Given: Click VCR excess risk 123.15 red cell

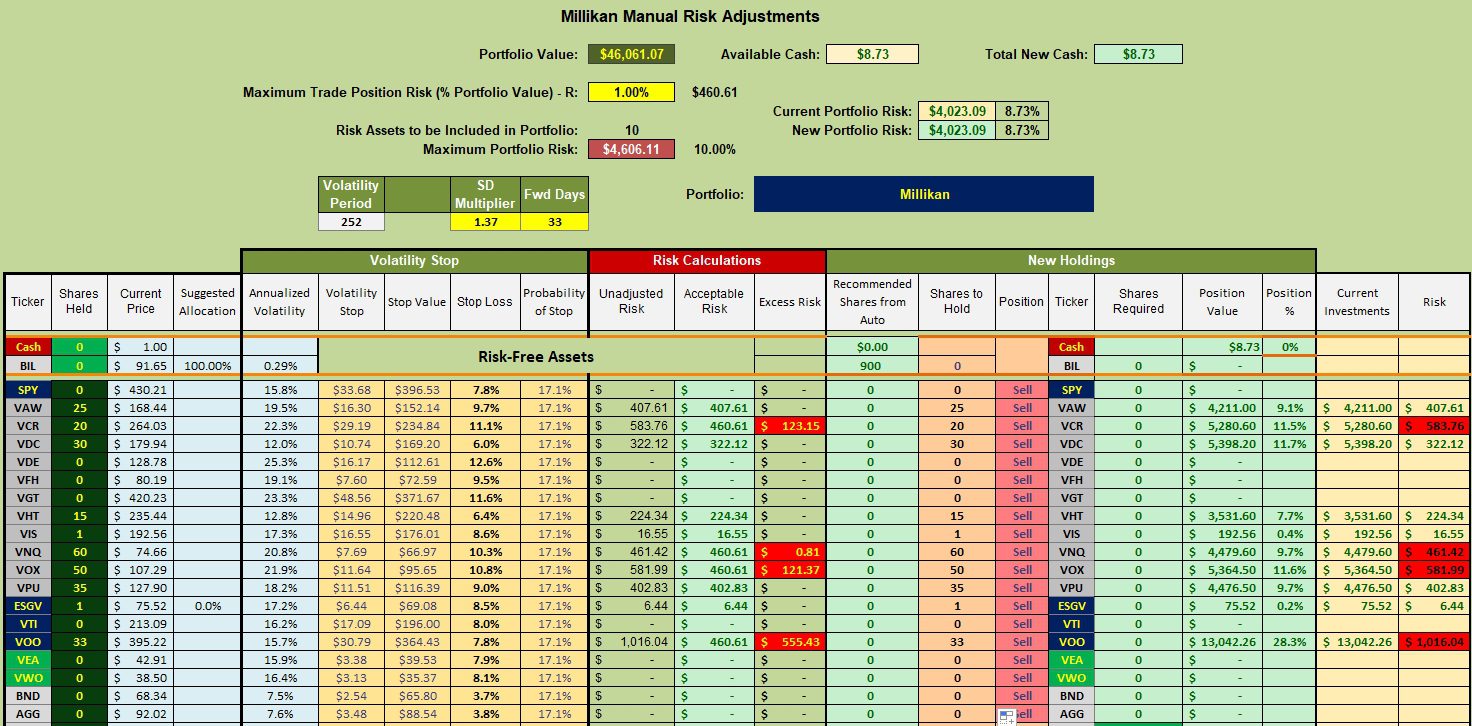Looking at the screenshot, I should tap(790, 425).
